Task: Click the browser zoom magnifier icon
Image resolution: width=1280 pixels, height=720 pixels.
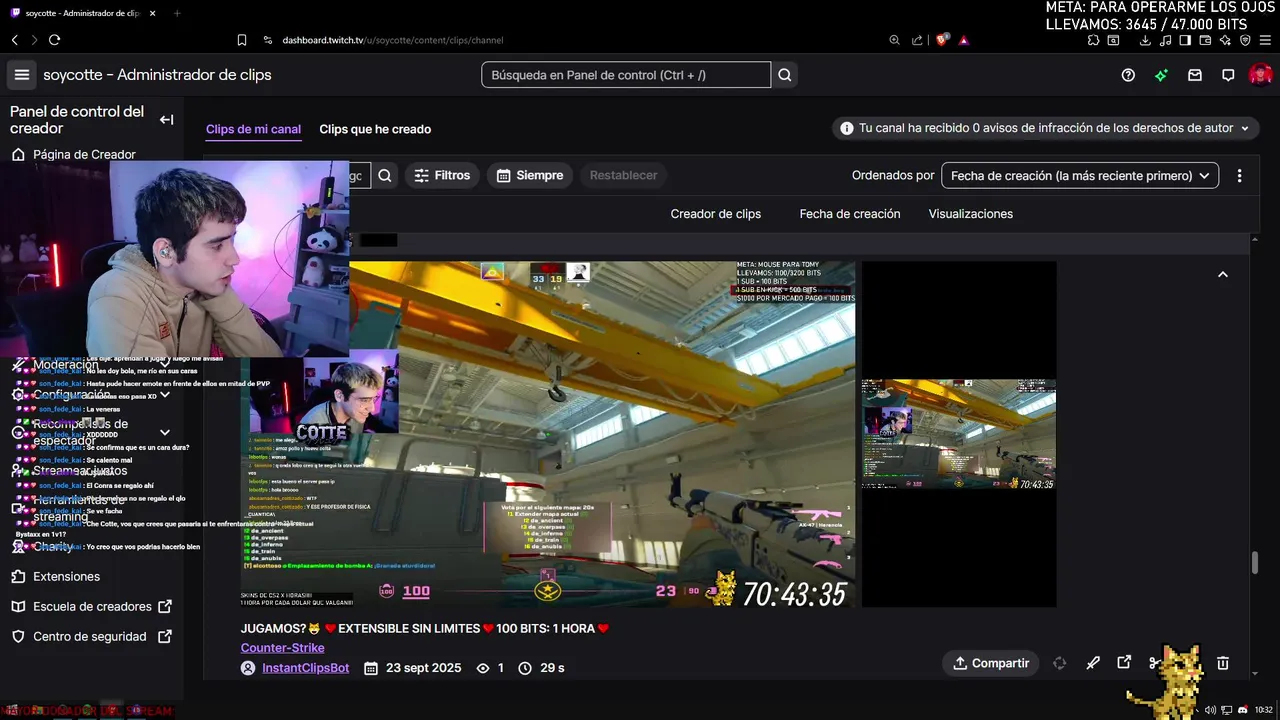Action: pyautogui.click(x=894, y=40)
